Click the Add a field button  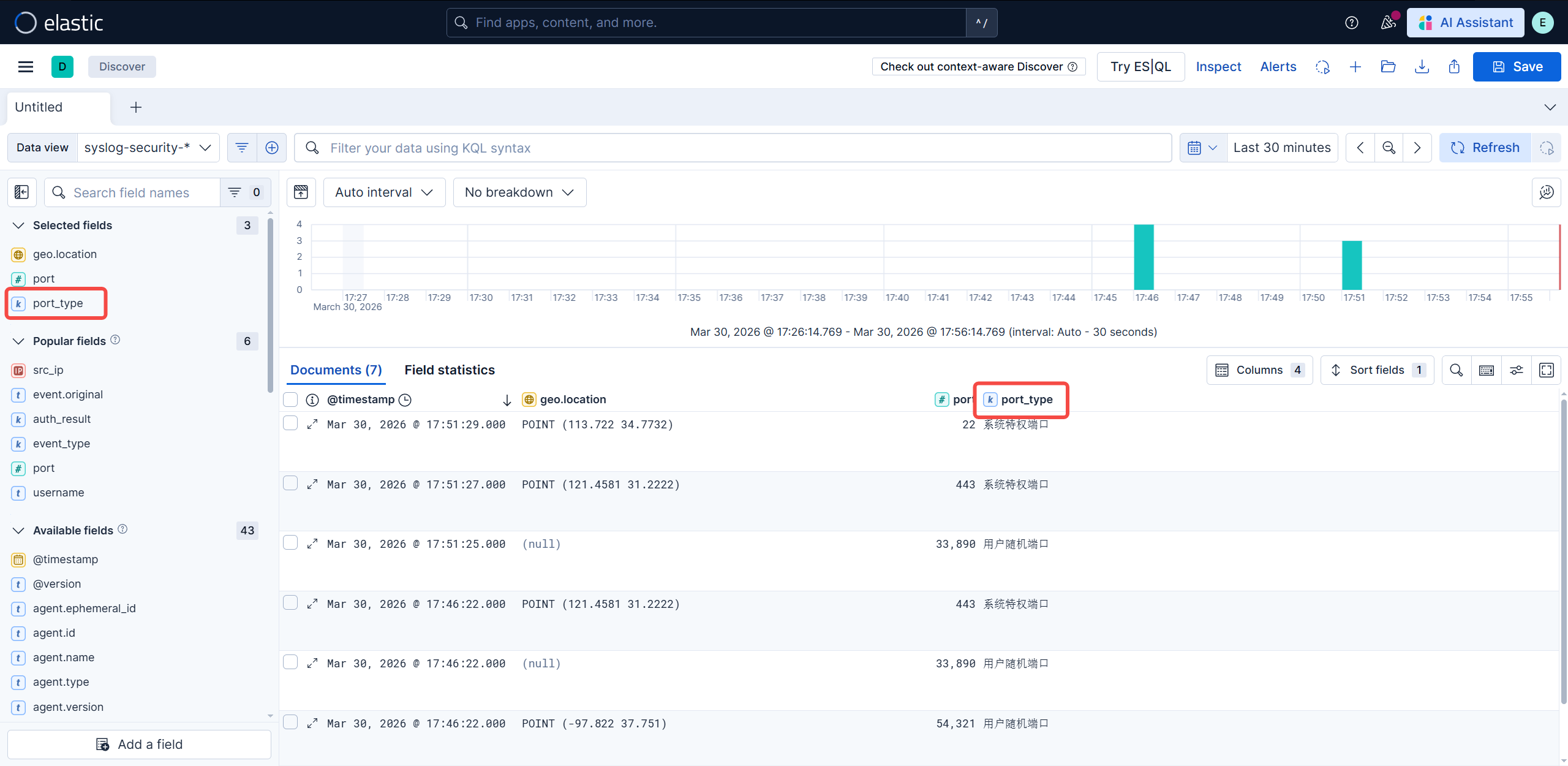[x=139, y=744]
